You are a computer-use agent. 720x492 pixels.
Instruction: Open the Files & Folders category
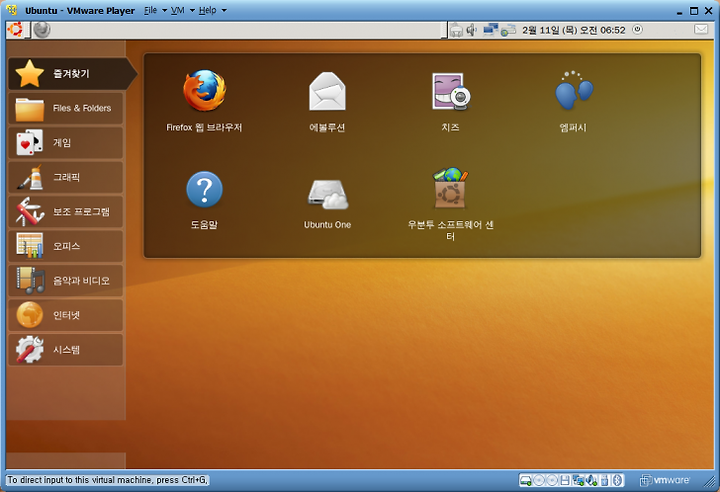click(66, 108)
